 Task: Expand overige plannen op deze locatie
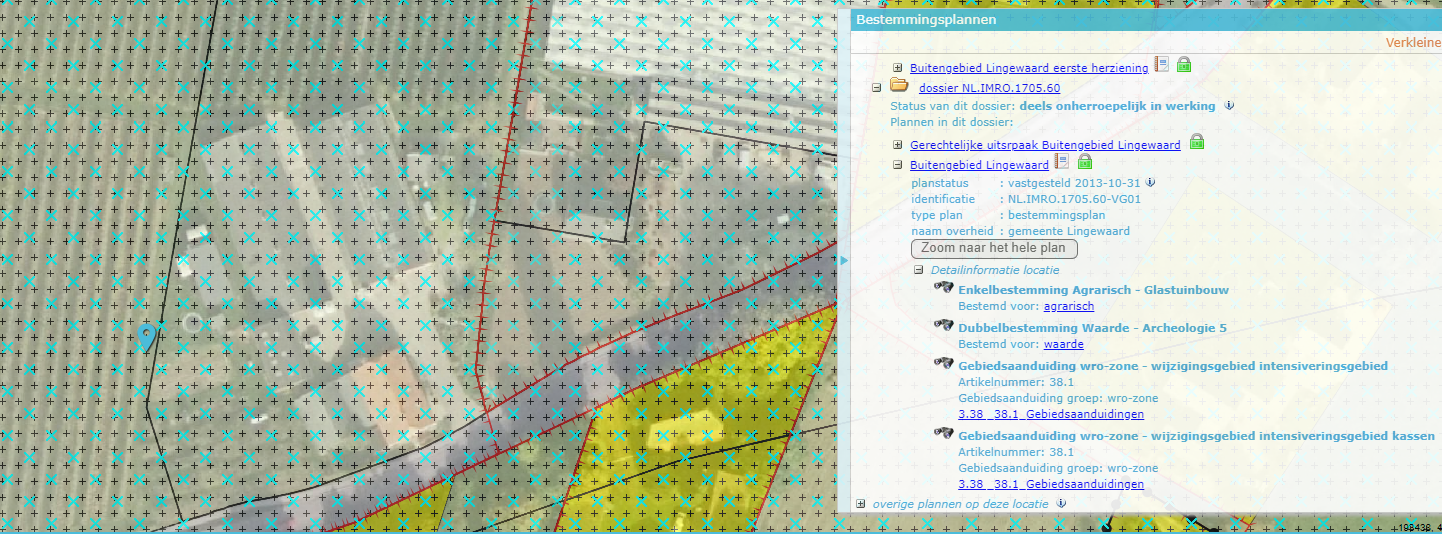click(x=862, y=504)
